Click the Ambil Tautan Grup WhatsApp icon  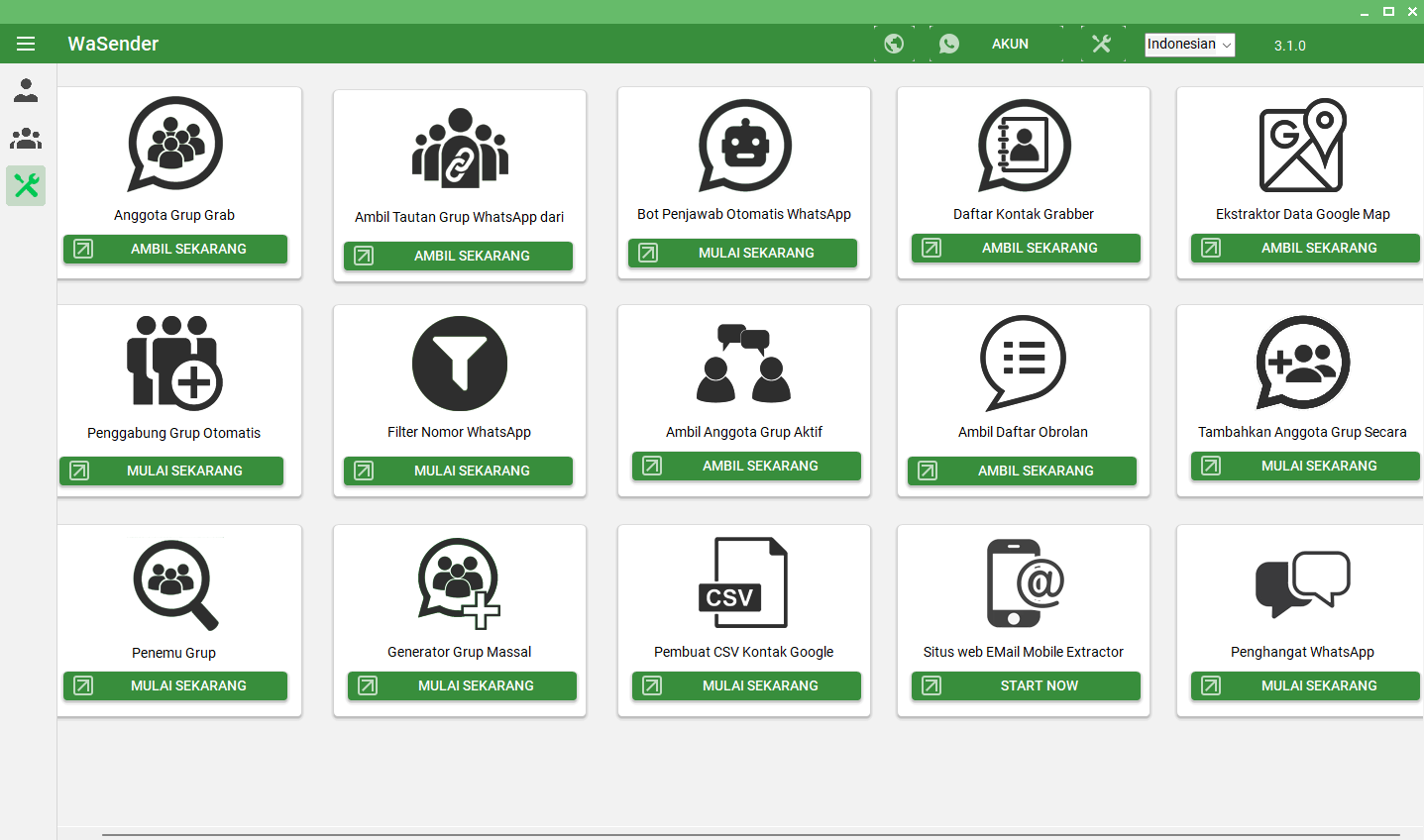[x=460, y=148]
